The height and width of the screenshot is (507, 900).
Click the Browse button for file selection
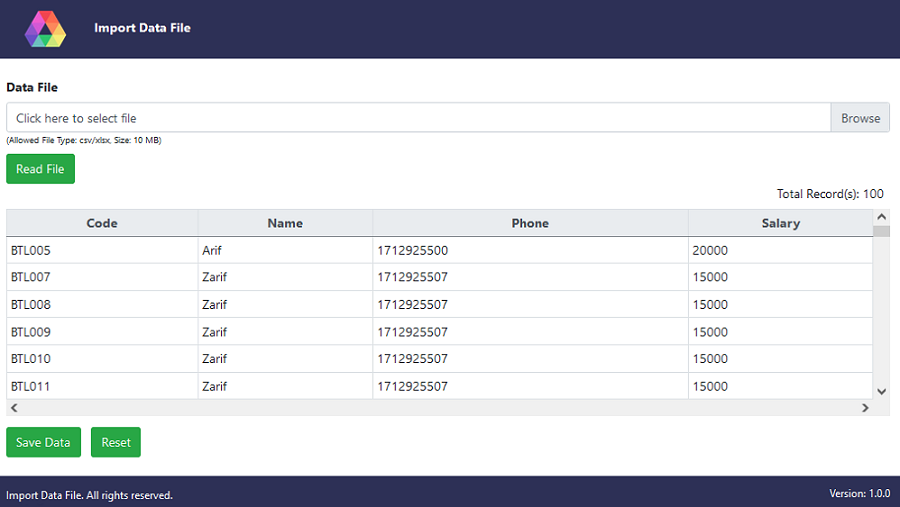click(860, 118)
